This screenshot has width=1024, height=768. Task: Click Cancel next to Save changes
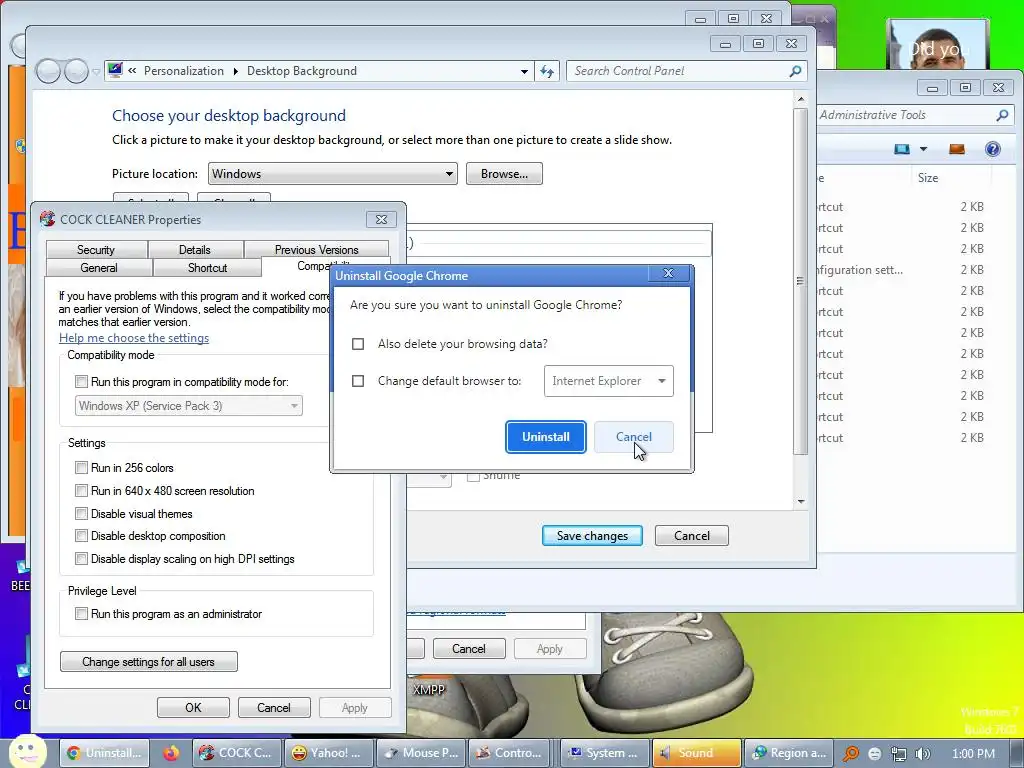pyautogui.click(x=692, y=536)
